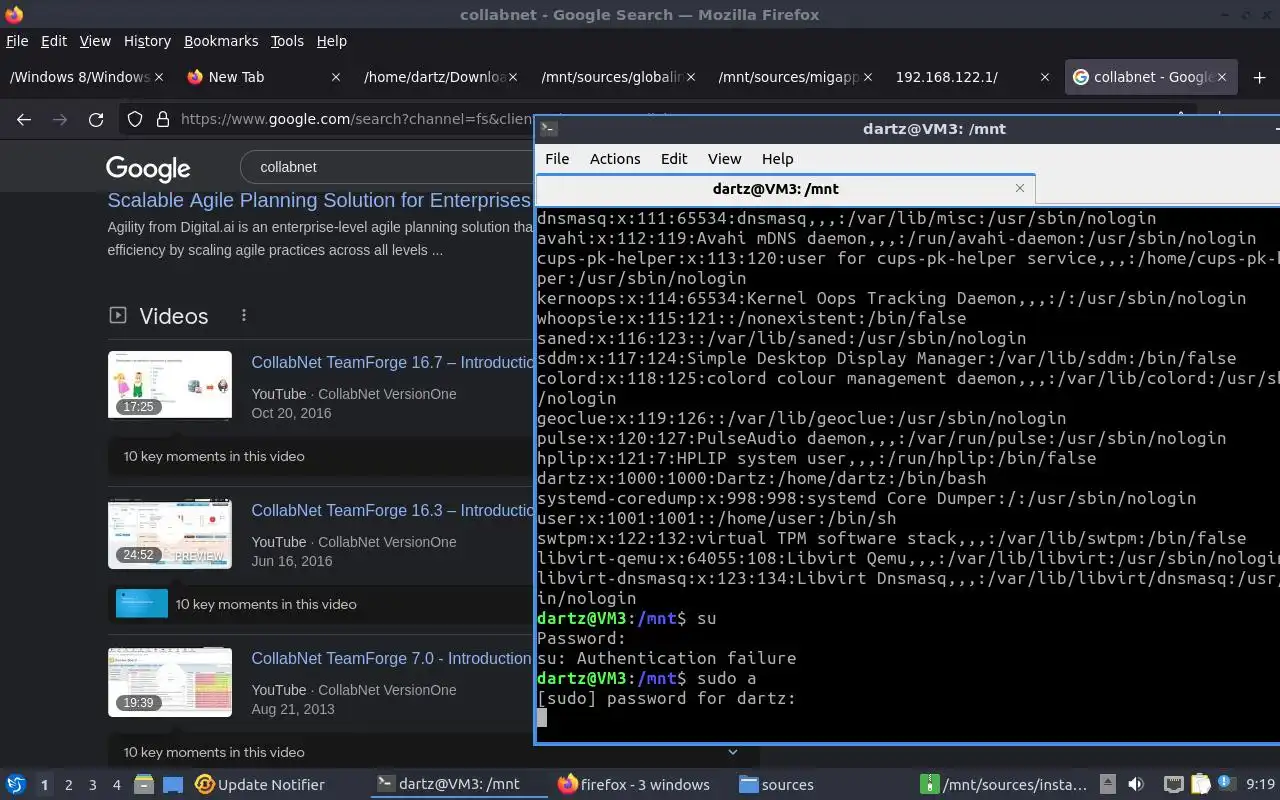Close the Windows 8 tab

159,77
